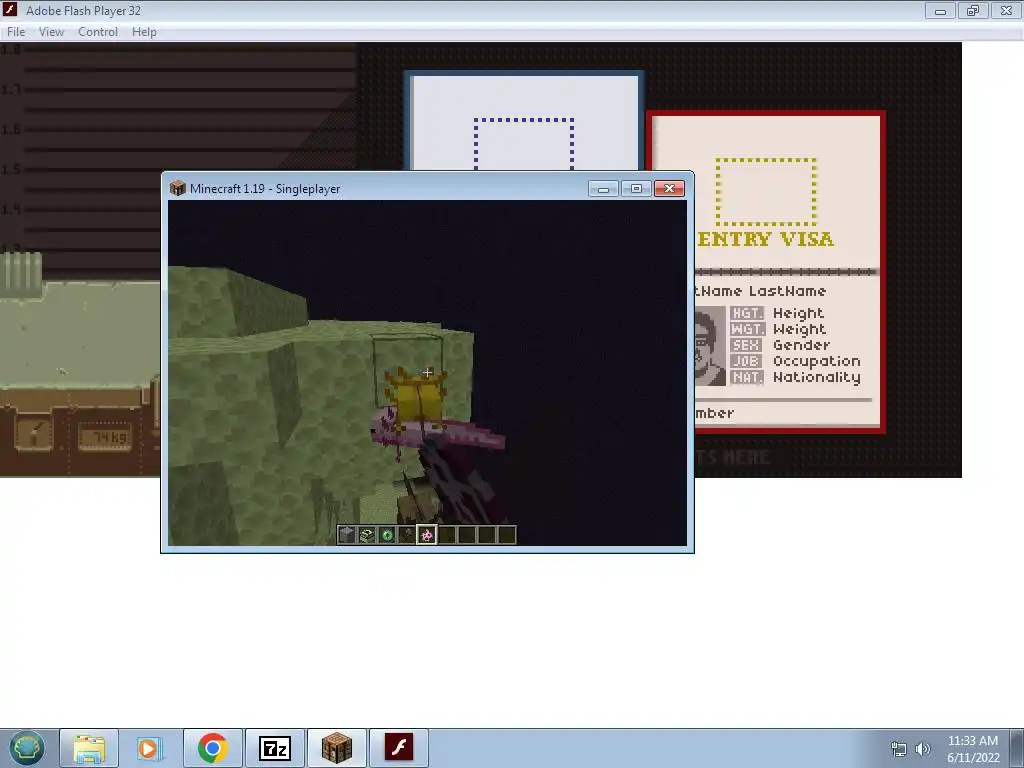1024x768 pixels.
Task: Open the Help menu in Flash Player
Action: (144, 32)
